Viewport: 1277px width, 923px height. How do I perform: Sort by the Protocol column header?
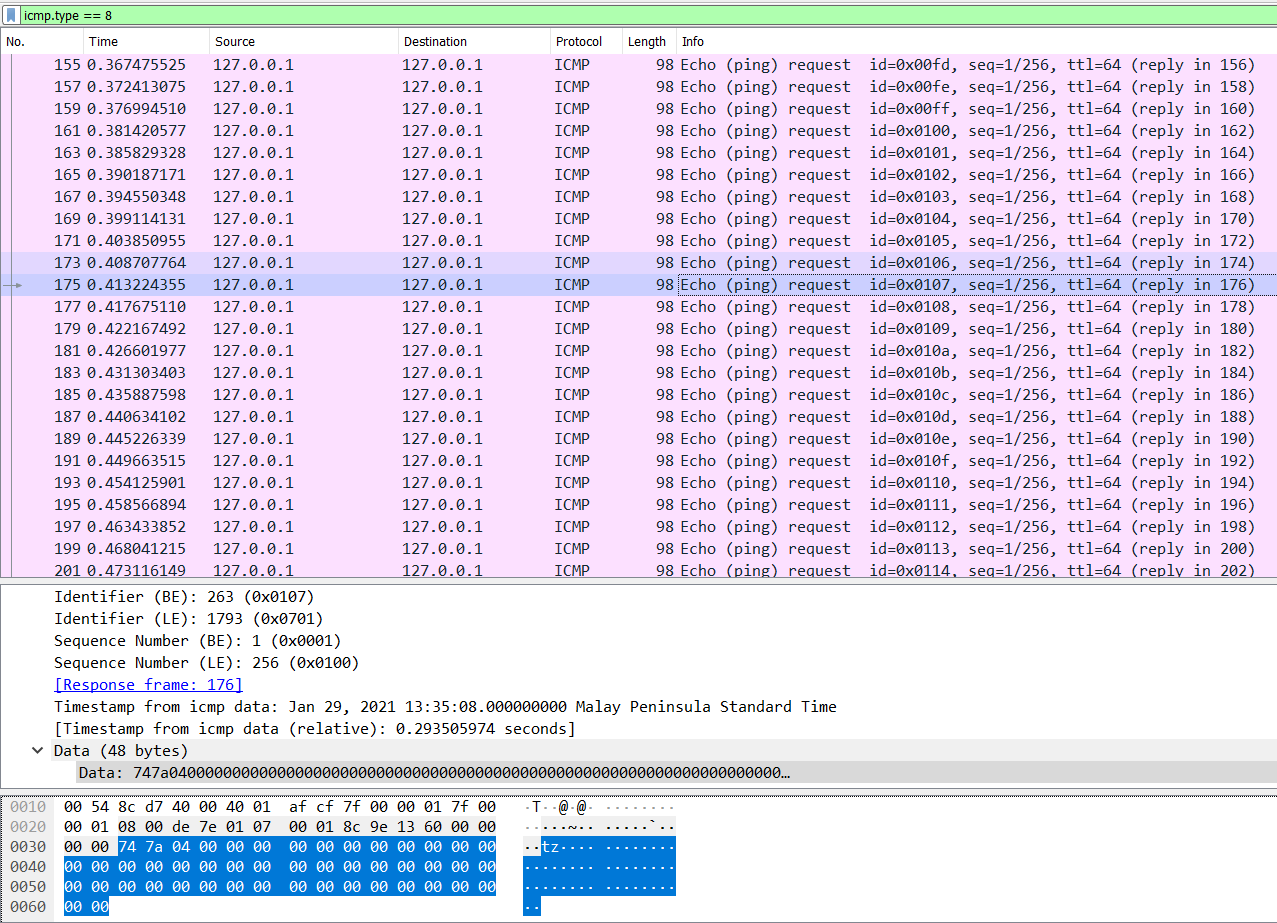(x=587, y=41)
